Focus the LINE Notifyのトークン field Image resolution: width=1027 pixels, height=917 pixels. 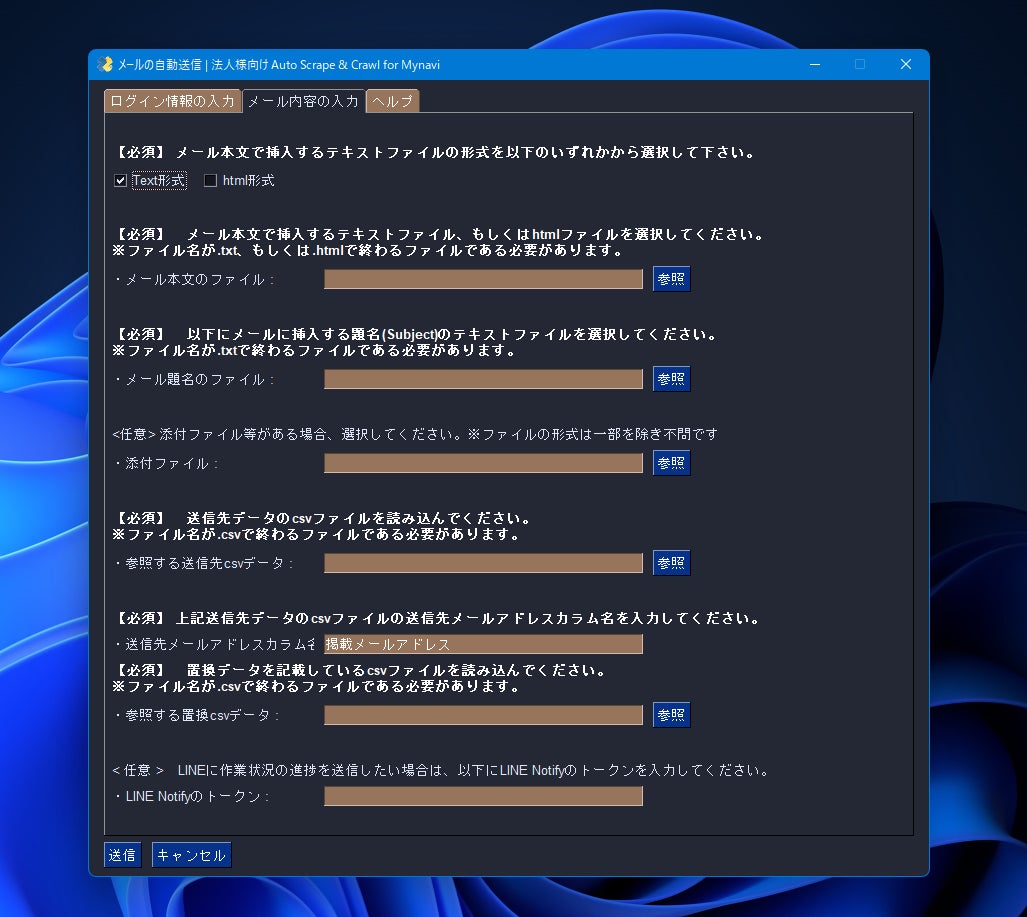pyautogui.click(x=483, y=796)
